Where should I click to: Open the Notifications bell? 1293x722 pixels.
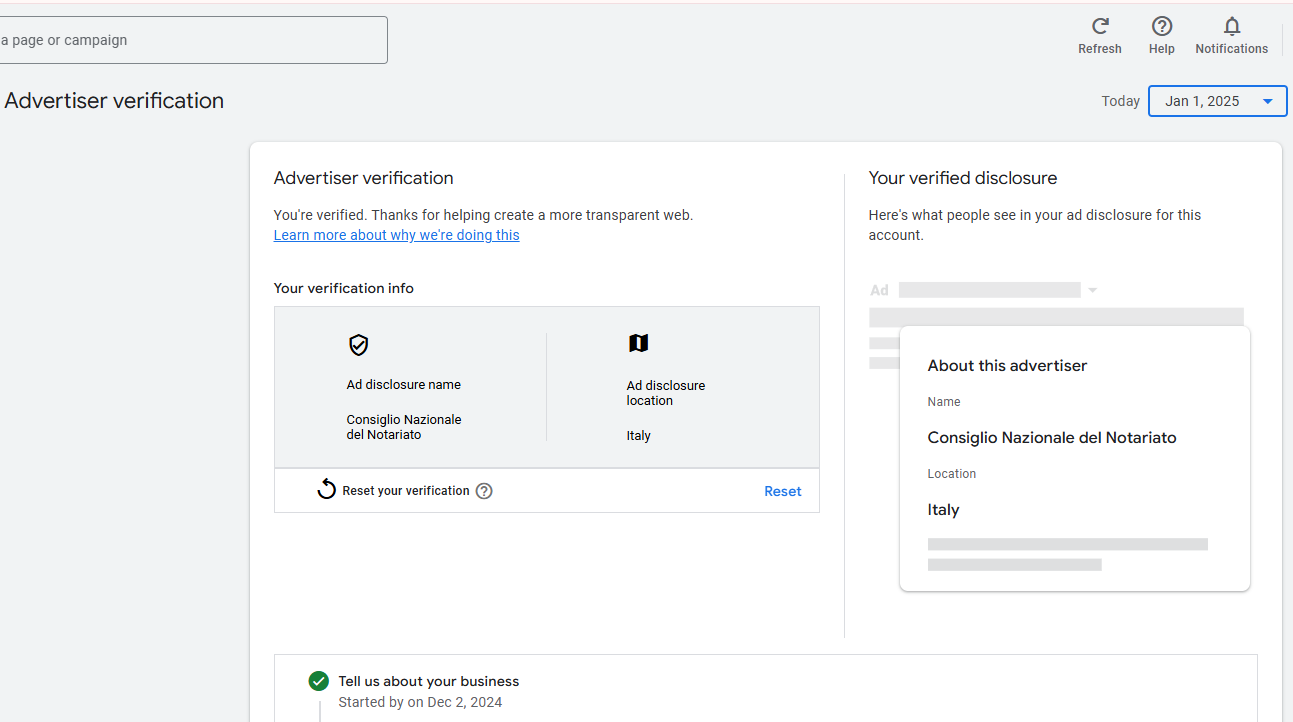coord(1232,26)
